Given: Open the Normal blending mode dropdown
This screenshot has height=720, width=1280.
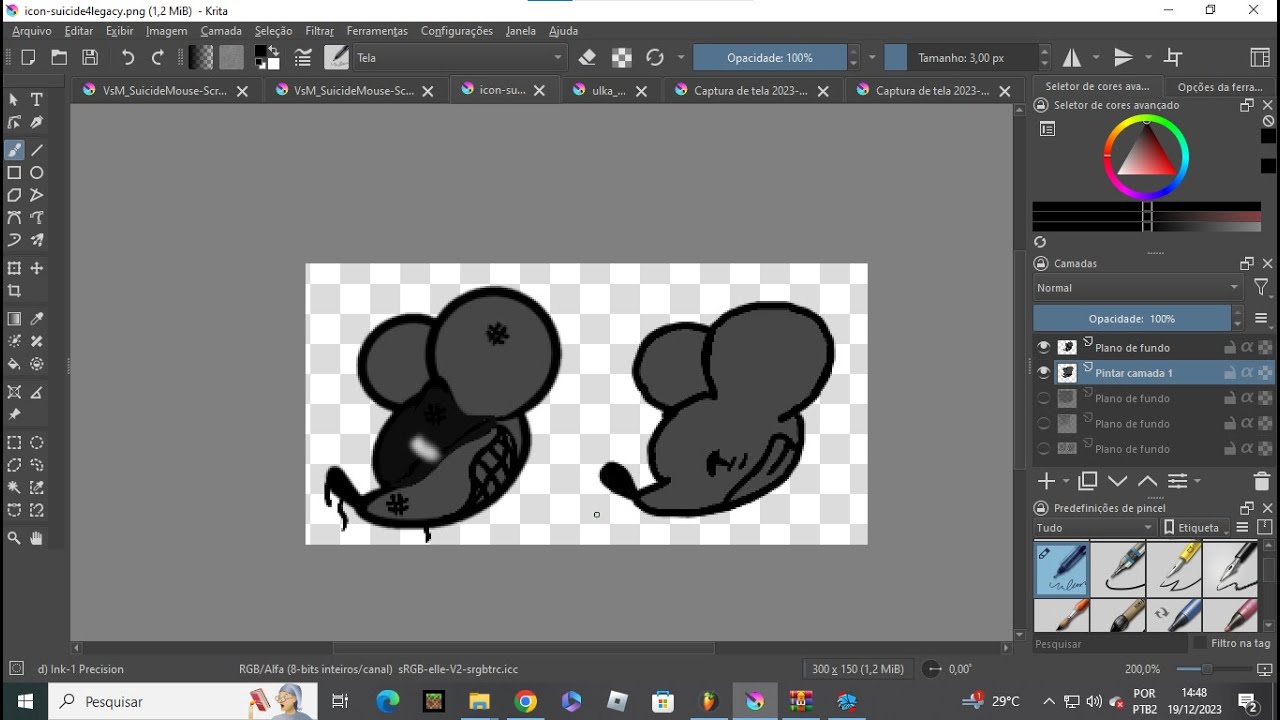Looking at the screenshot, I should (1137, 288).
